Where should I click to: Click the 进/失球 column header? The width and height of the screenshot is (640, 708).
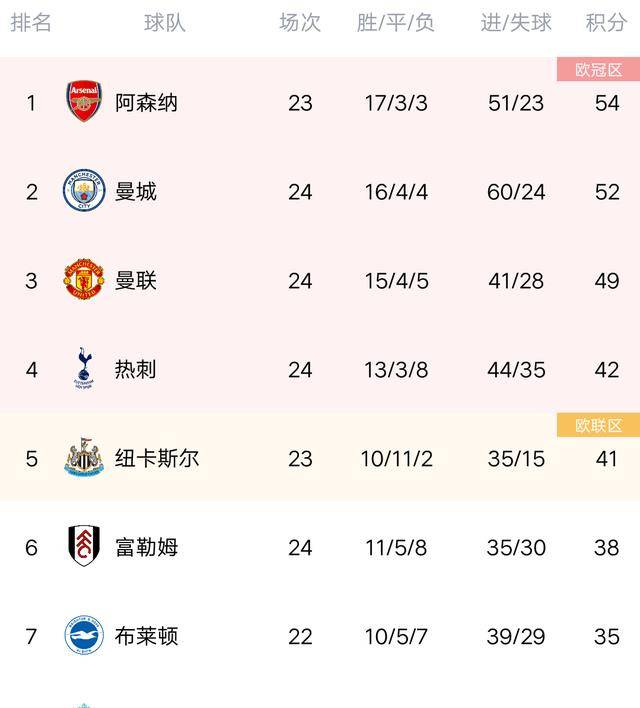[516, 23]
